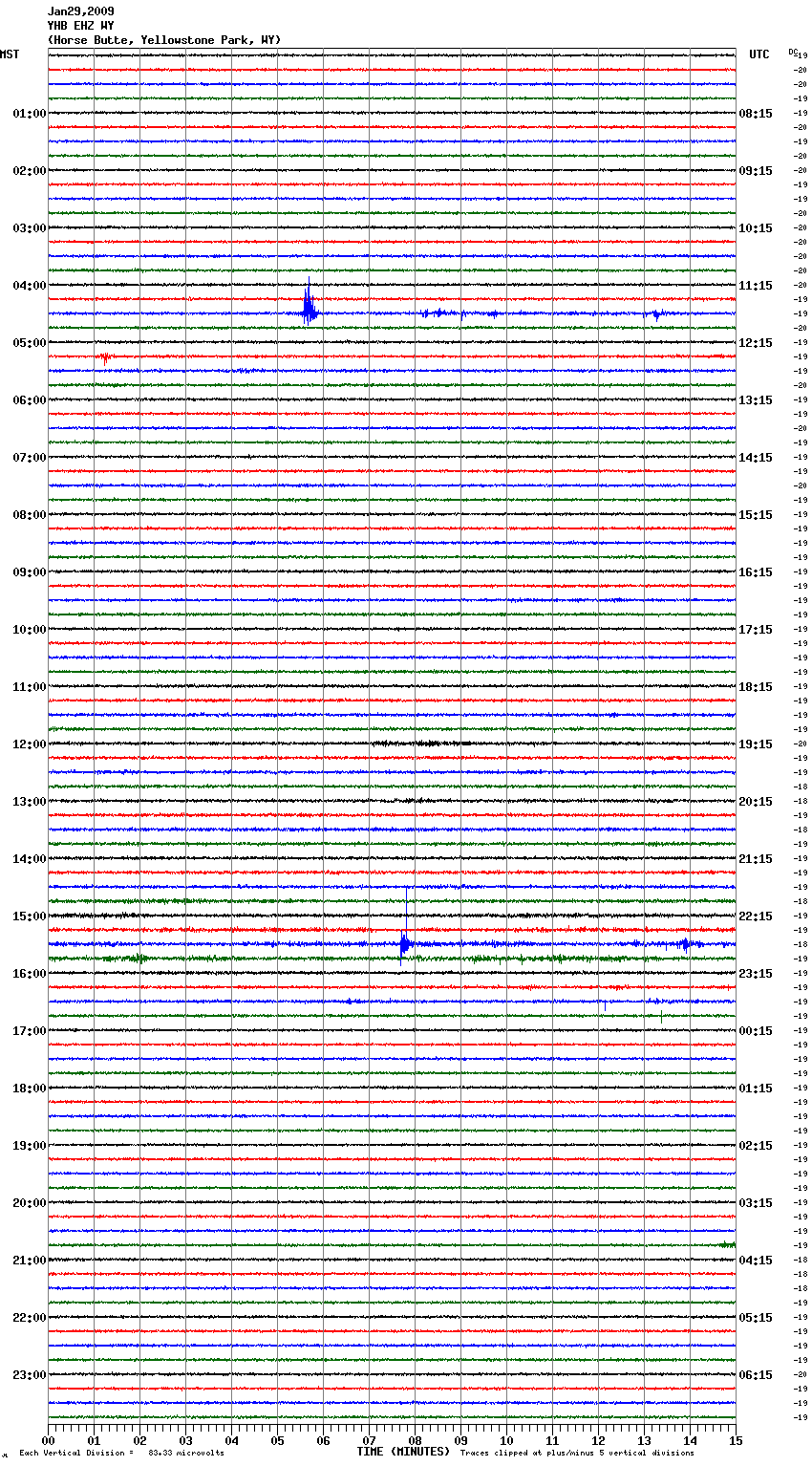Click the 05 minute tick on the time axis

[x=277, y=1441]
